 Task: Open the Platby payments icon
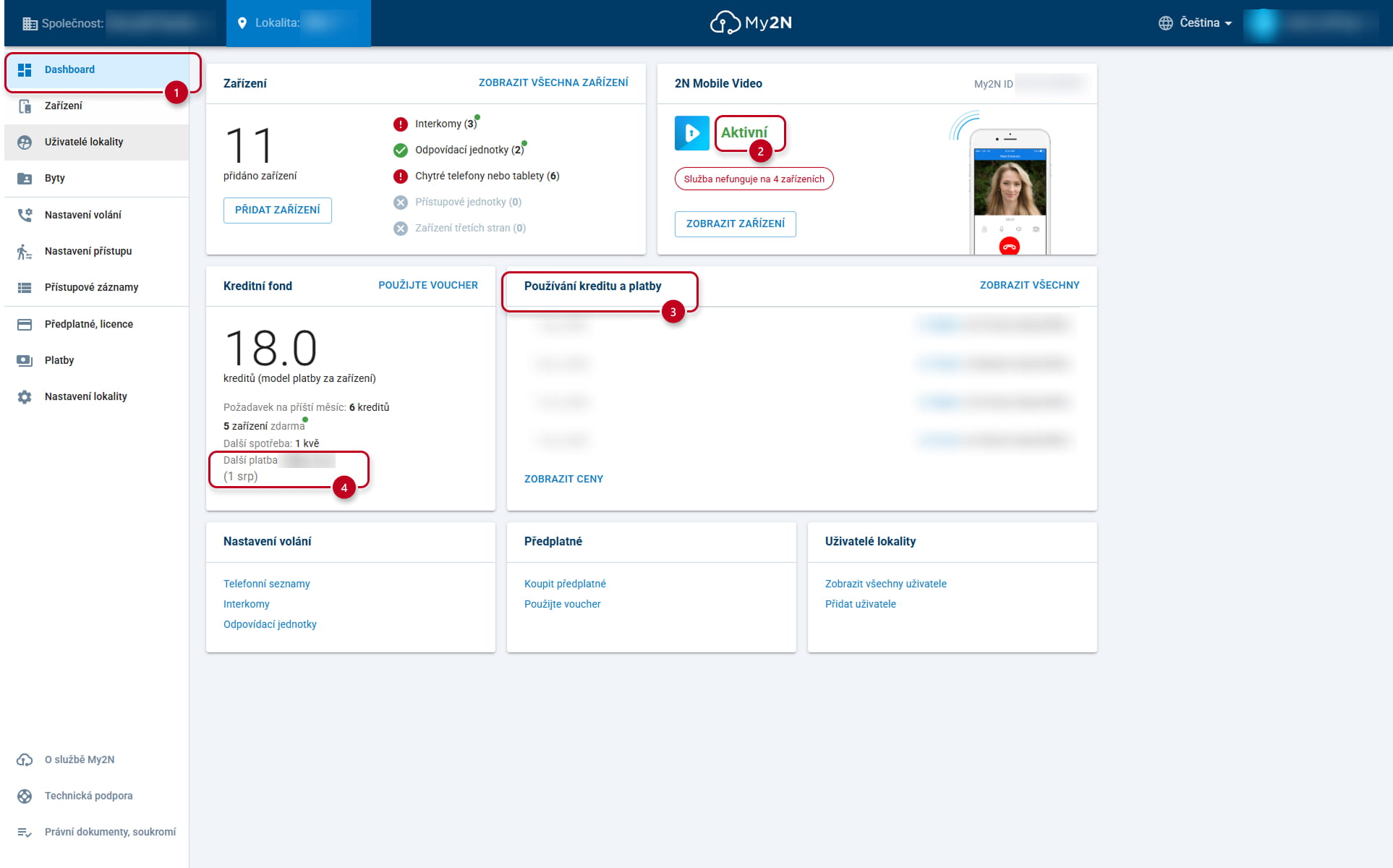pyautogui.click(x=25, y=360)
